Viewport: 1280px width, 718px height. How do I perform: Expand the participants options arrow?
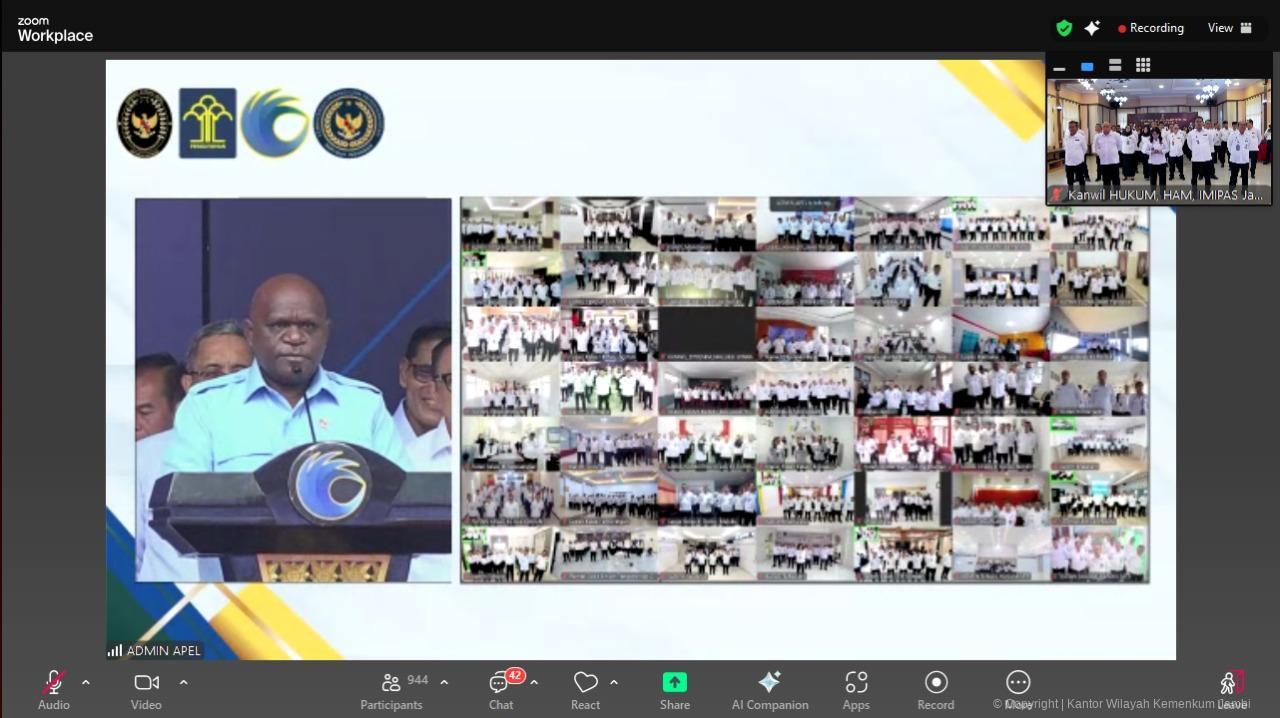pos(444,682)
